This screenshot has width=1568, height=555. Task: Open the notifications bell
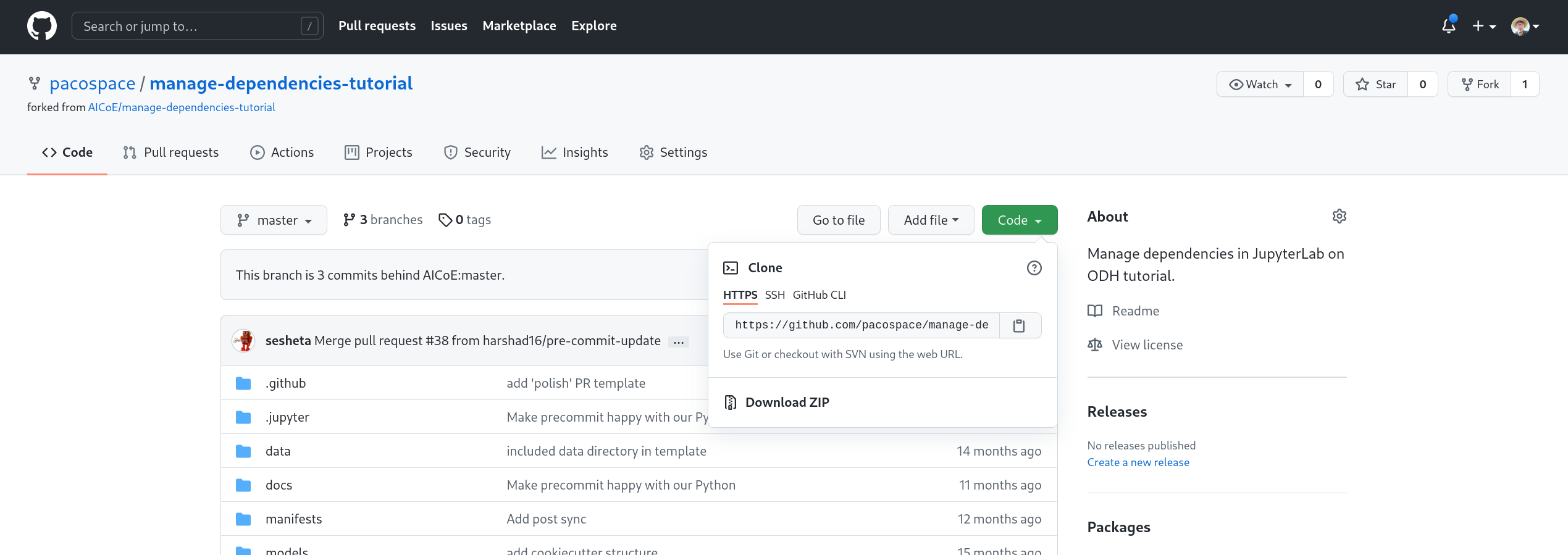tap(1448, 26)
